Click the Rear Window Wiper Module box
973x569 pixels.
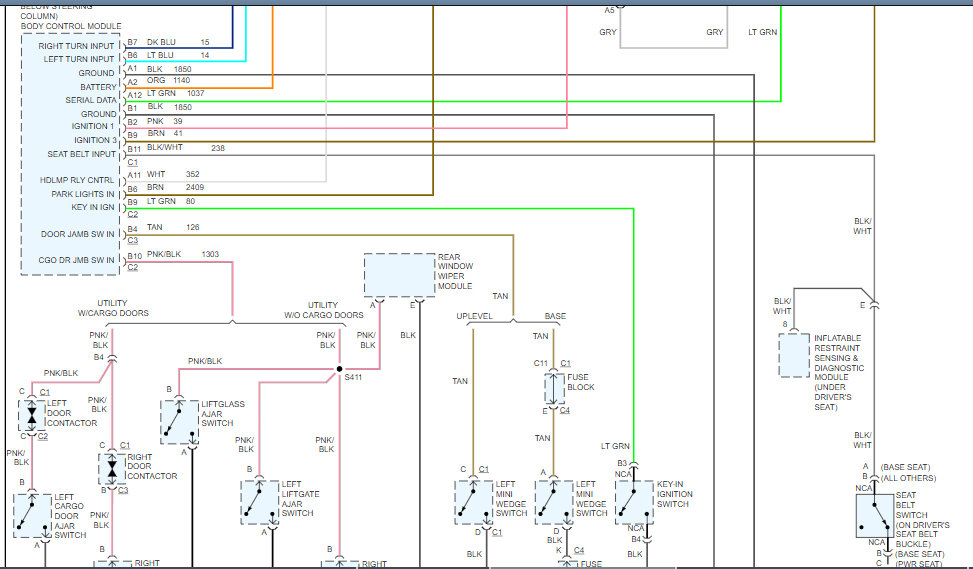(399, 274)
